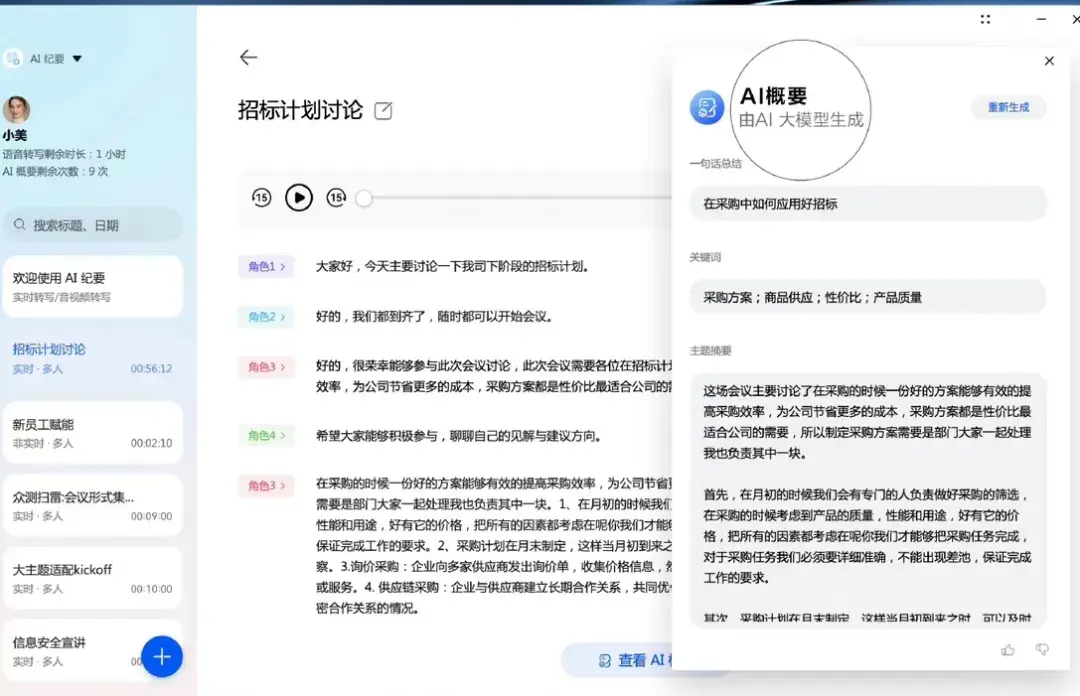Like the AI summary with thumbs up
Viewport: 1080px width, 696px height.
(x=1008, y=650)
